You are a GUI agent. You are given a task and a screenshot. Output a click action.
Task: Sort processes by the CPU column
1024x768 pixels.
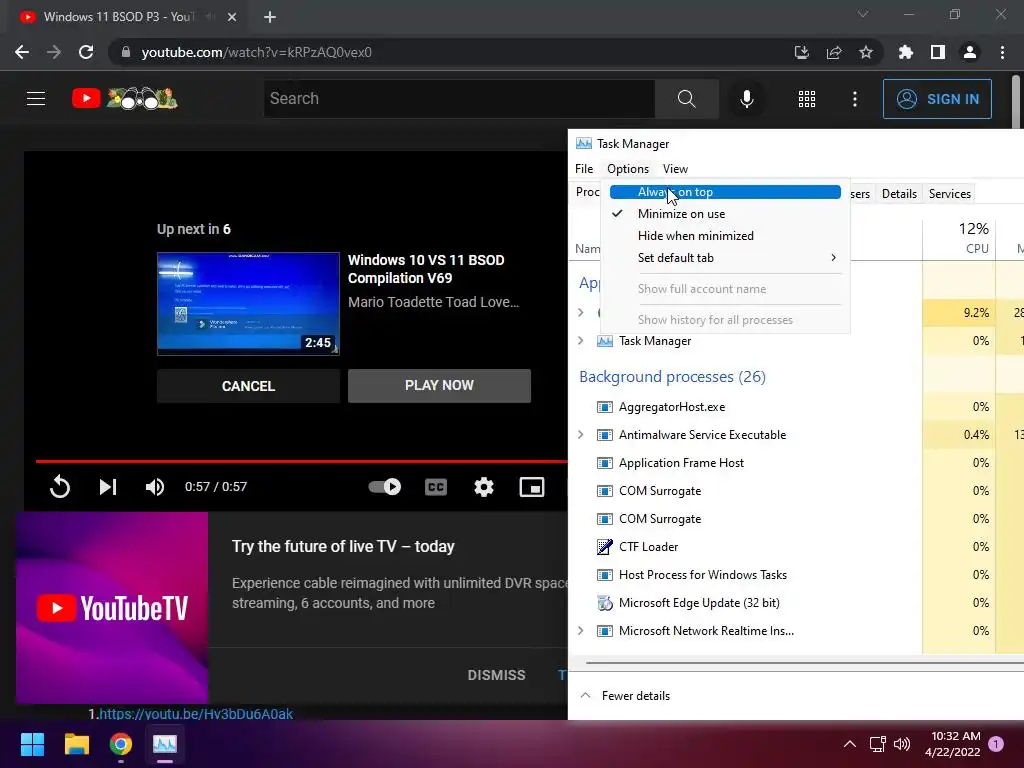pos(959,238)
